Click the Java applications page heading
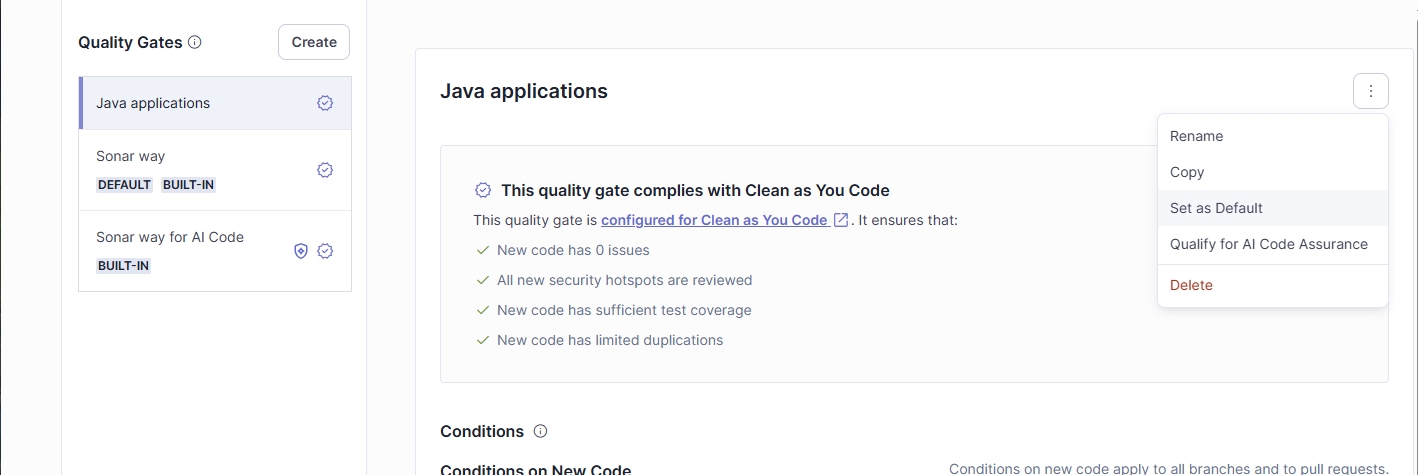 click(524, 91)
